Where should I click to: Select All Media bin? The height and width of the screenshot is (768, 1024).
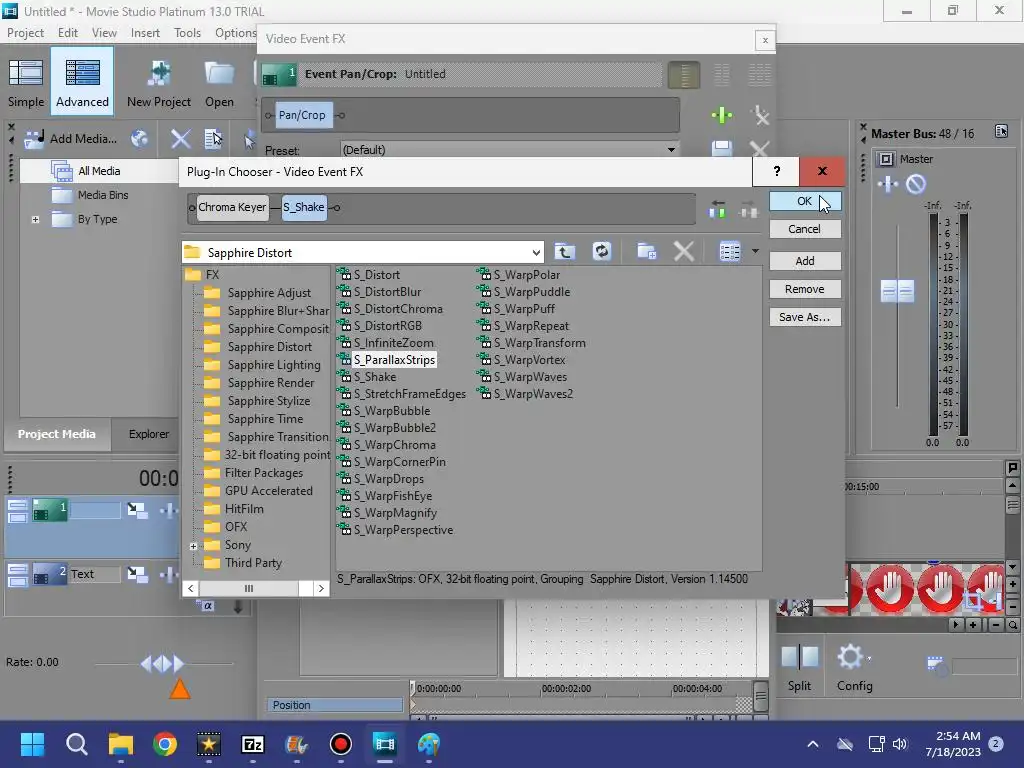click(99, 171)
